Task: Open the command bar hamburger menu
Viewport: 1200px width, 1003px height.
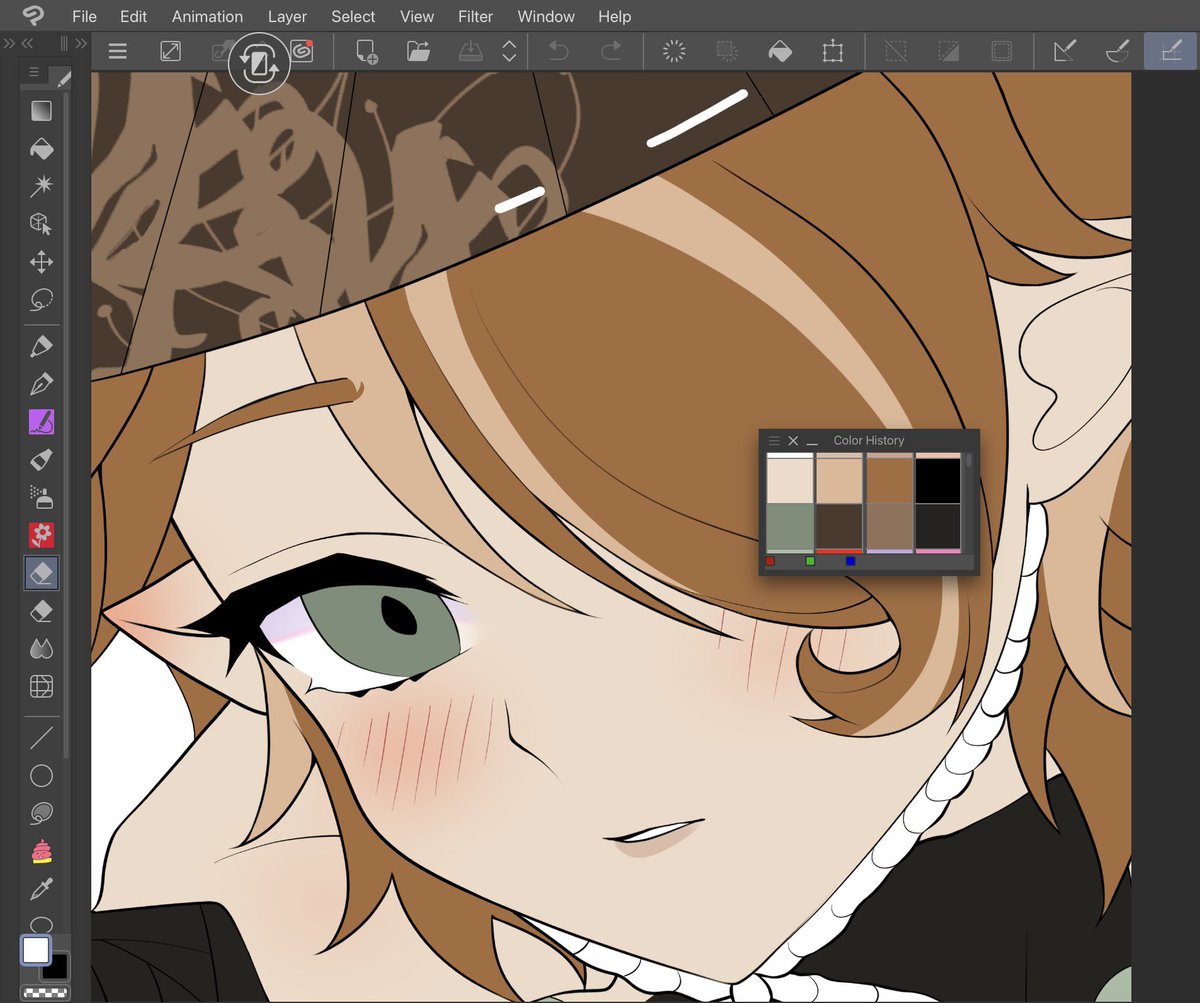Action: click(x=118, y=52)
